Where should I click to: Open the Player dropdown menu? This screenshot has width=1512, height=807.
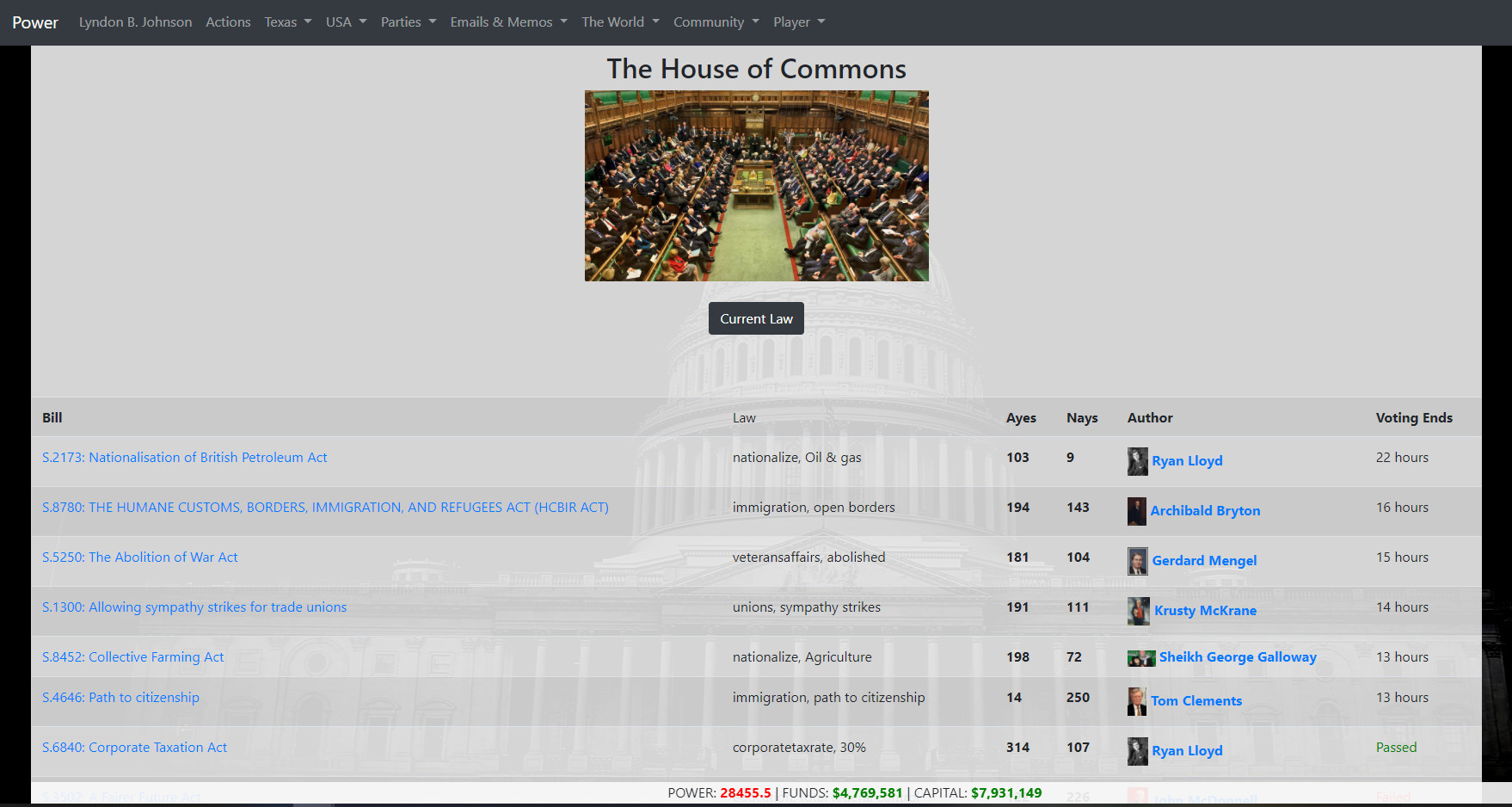[798, 22]
